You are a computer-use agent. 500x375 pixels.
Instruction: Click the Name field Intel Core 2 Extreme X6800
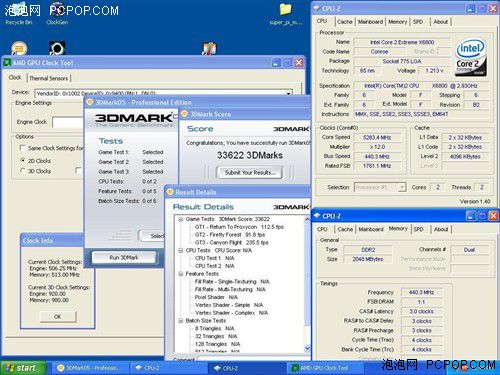coord(402,42)
